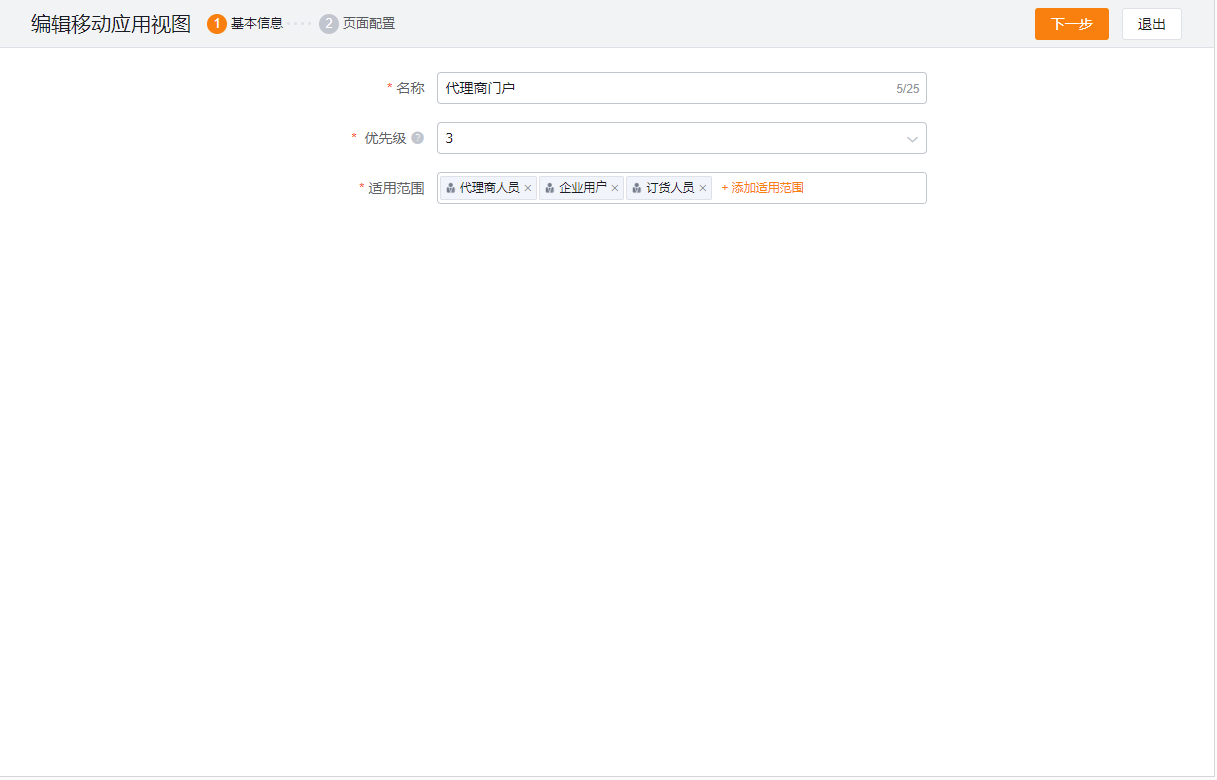Open the 优先级 dropdown
The height and width of the screenshot is (780, 1217).
click(681, 138)
